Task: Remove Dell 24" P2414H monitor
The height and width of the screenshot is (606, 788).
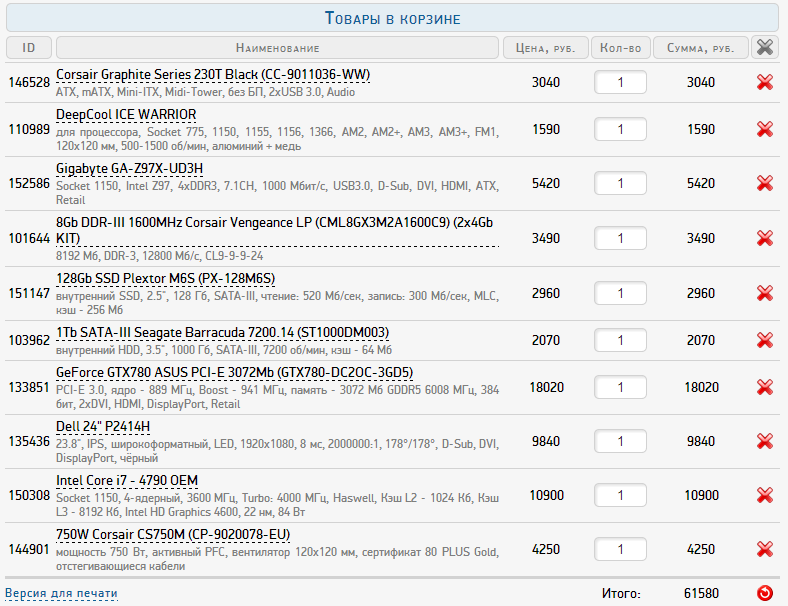Action: pos(764,441)
